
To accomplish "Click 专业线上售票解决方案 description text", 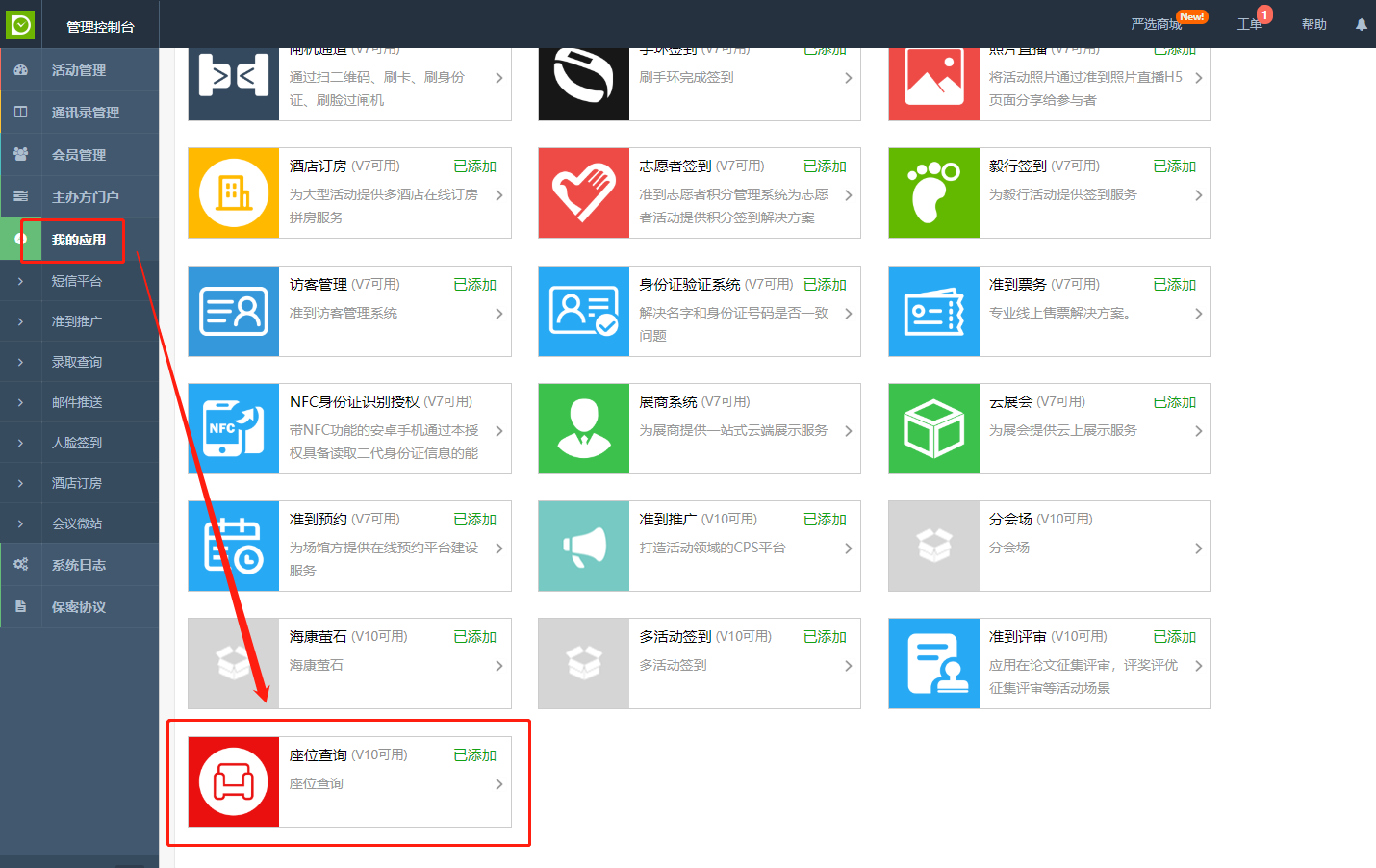I will pos(1059,313).
